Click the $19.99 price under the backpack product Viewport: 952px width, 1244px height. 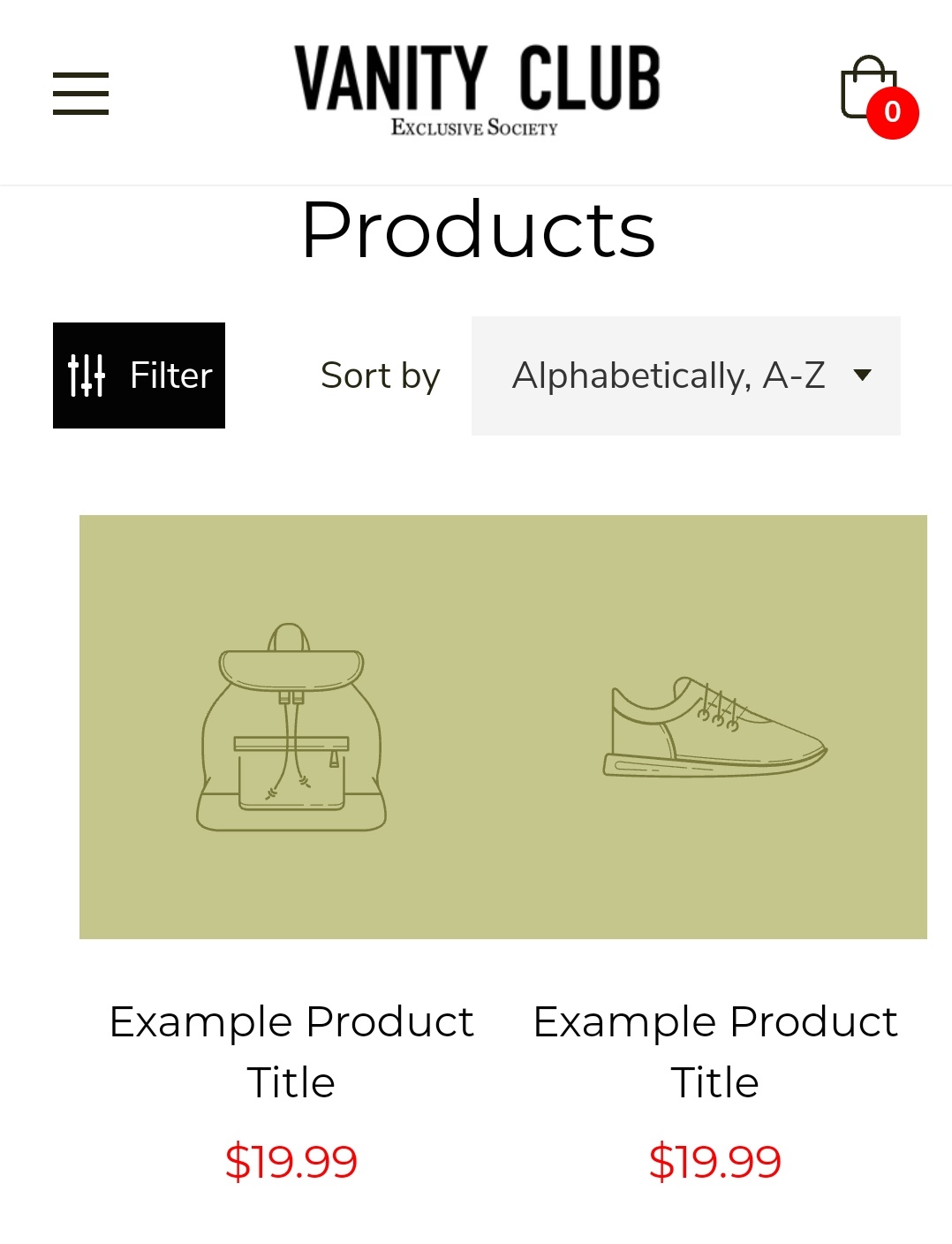(291, 1161)
